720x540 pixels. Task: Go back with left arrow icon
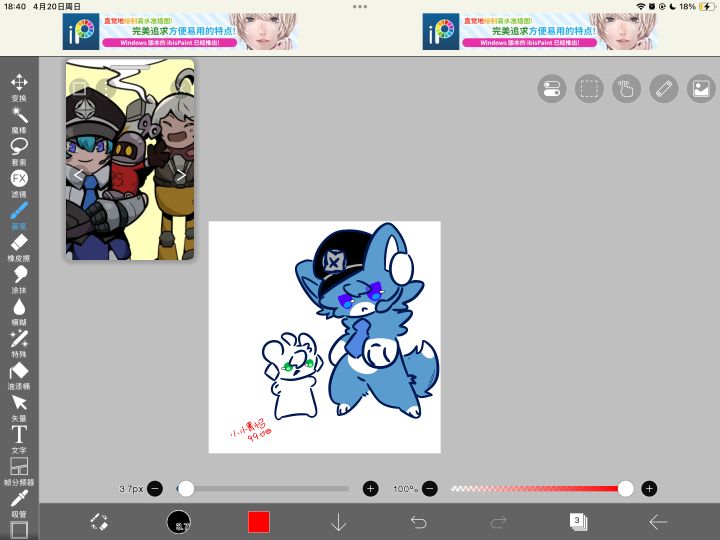click(658, 522)
